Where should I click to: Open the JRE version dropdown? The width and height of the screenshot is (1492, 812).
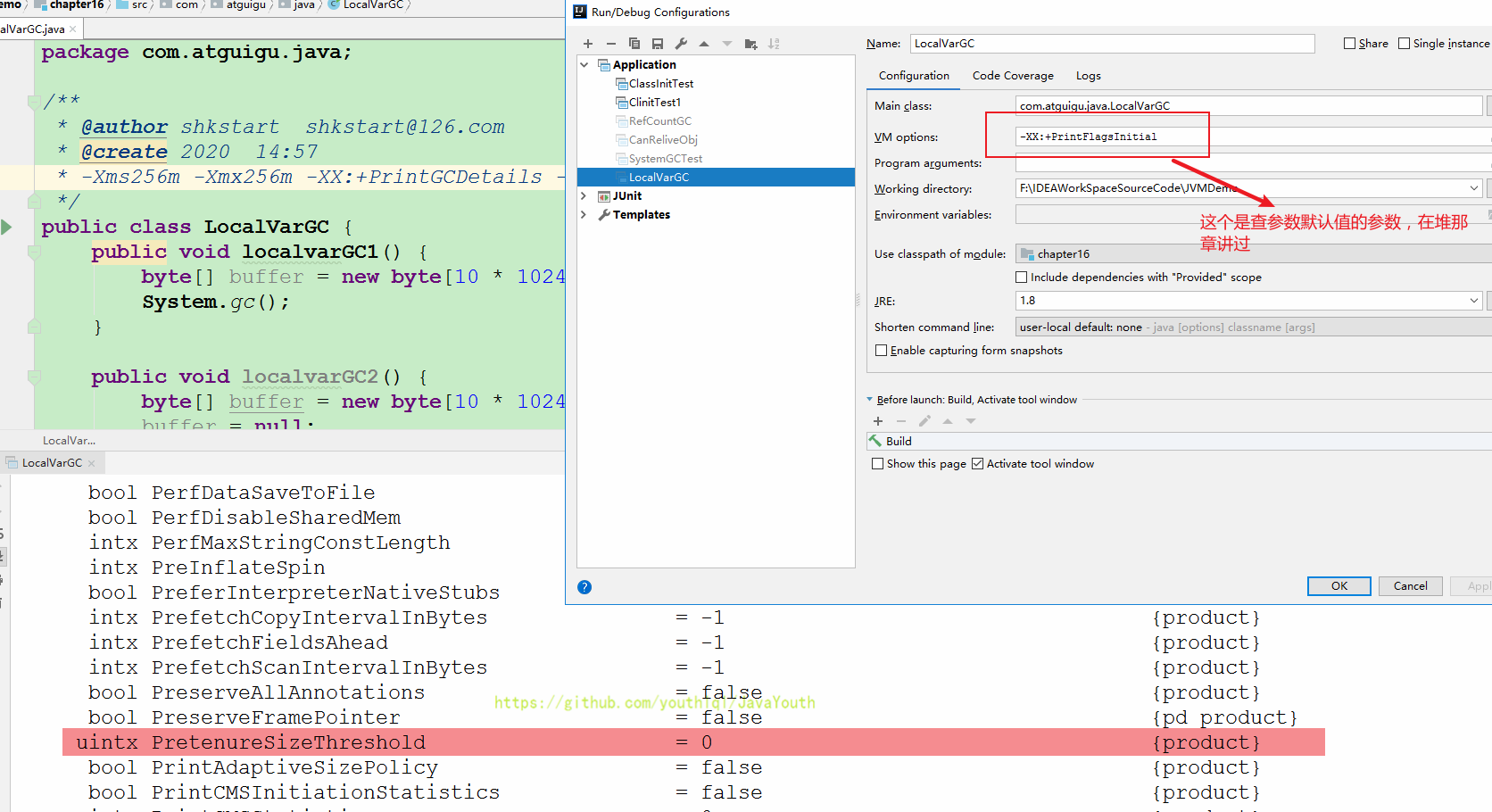1473,301
